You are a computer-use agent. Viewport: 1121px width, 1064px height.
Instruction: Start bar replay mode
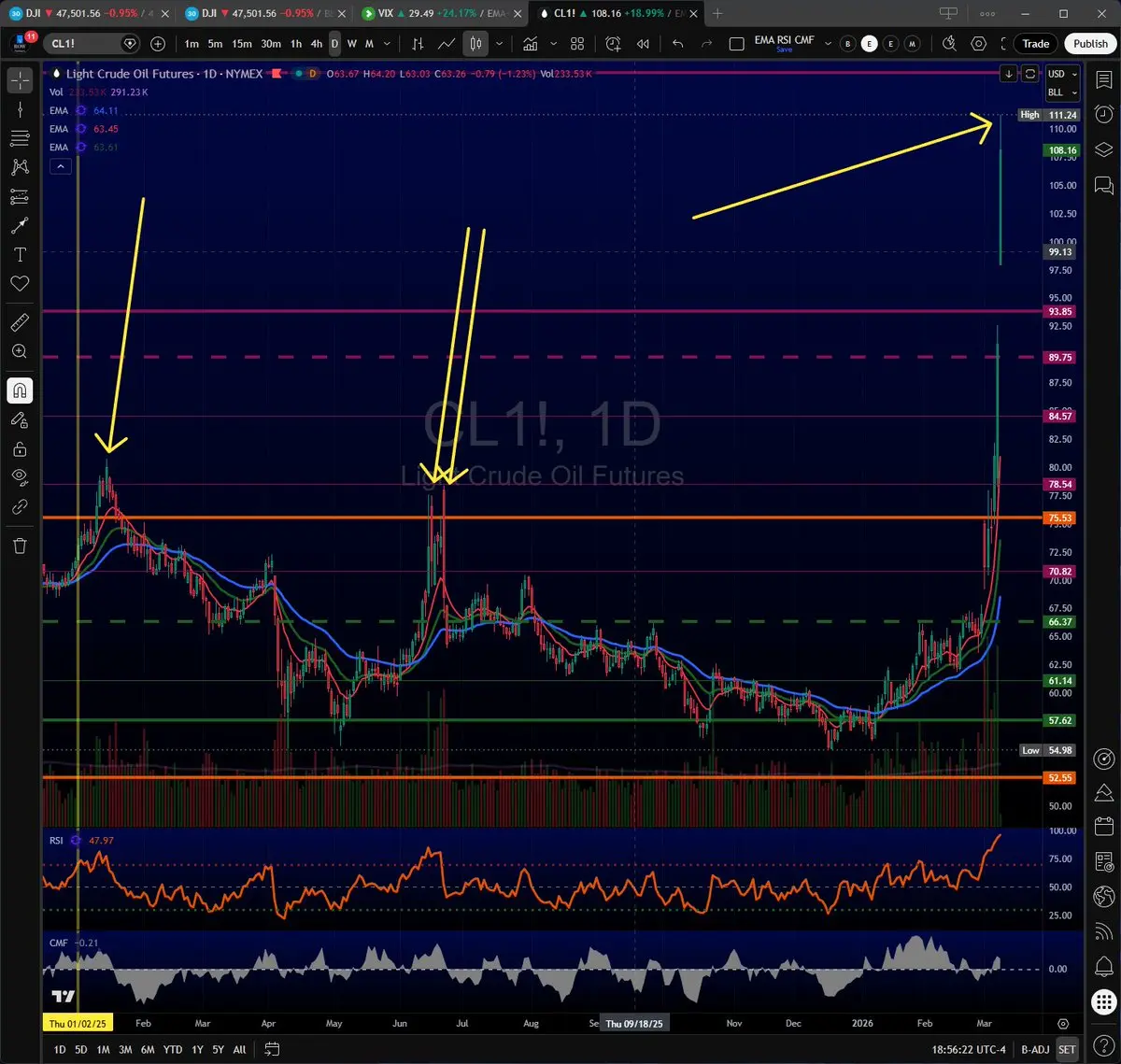(x=643, y=44)
